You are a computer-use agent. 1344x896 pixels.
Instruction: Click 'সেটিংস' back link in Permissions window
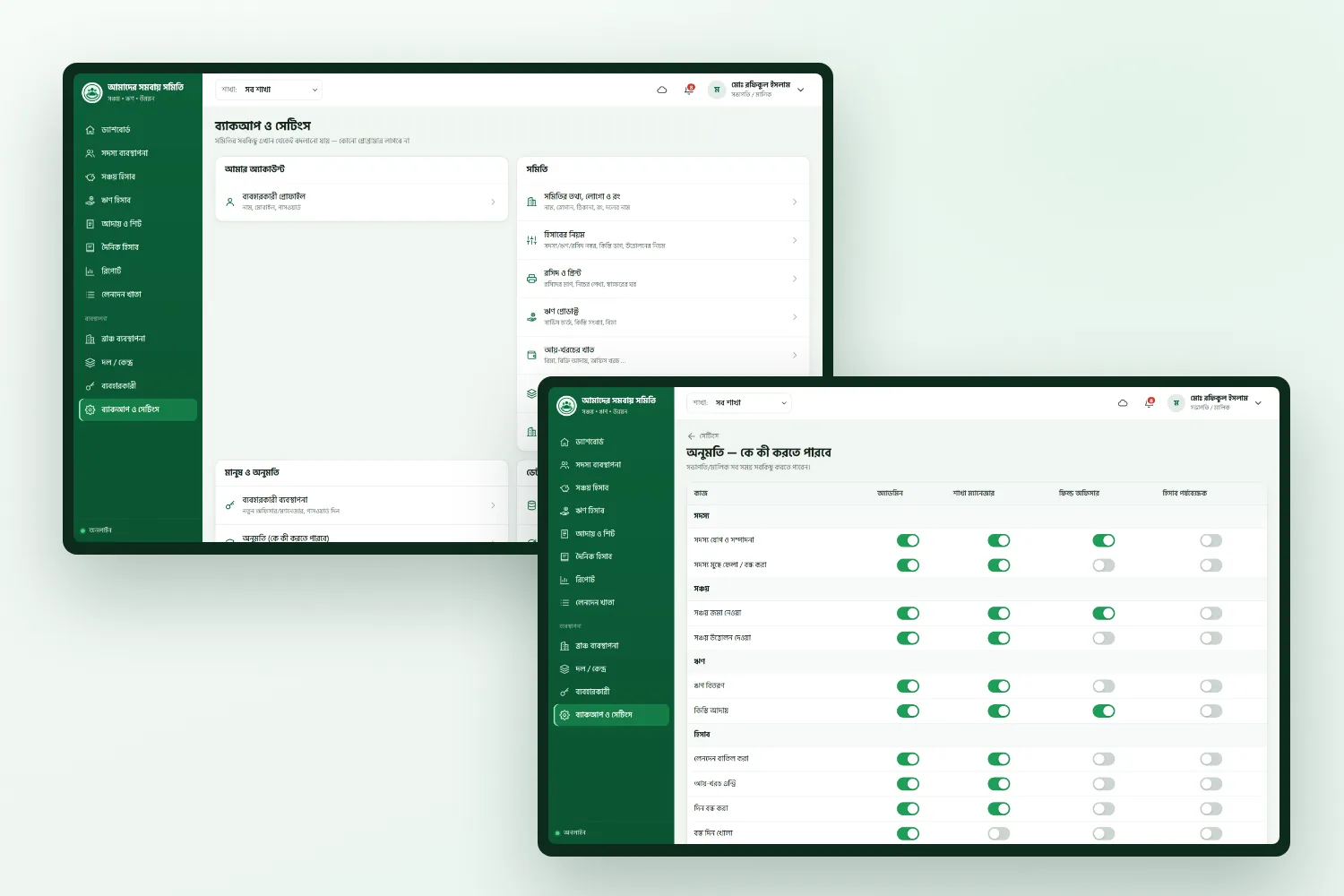pyautogui.click(x=709, y=436)
